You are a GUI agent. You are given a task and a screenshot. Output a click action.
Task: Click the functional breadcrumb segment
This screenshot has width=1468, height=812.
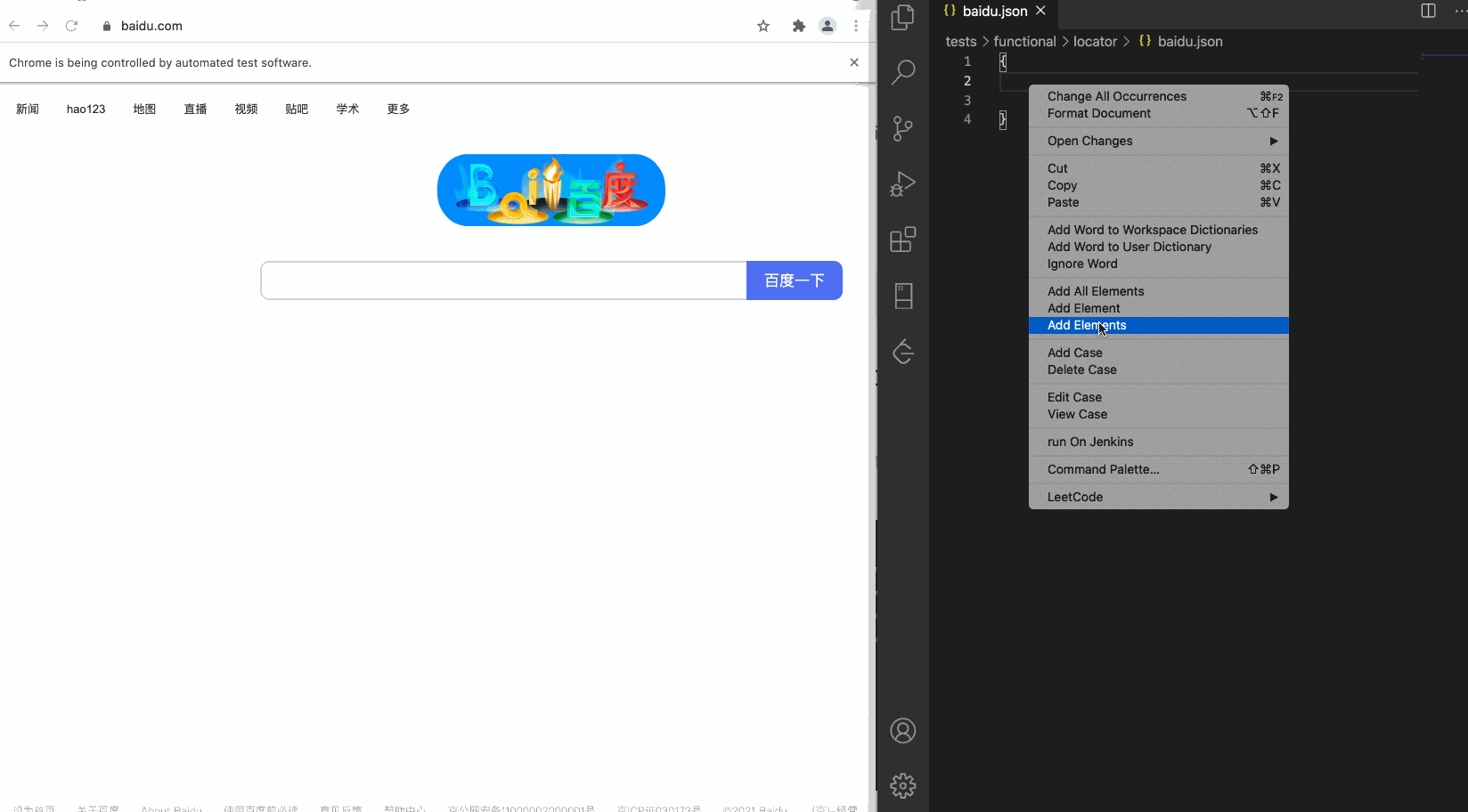click(1024, 41)
